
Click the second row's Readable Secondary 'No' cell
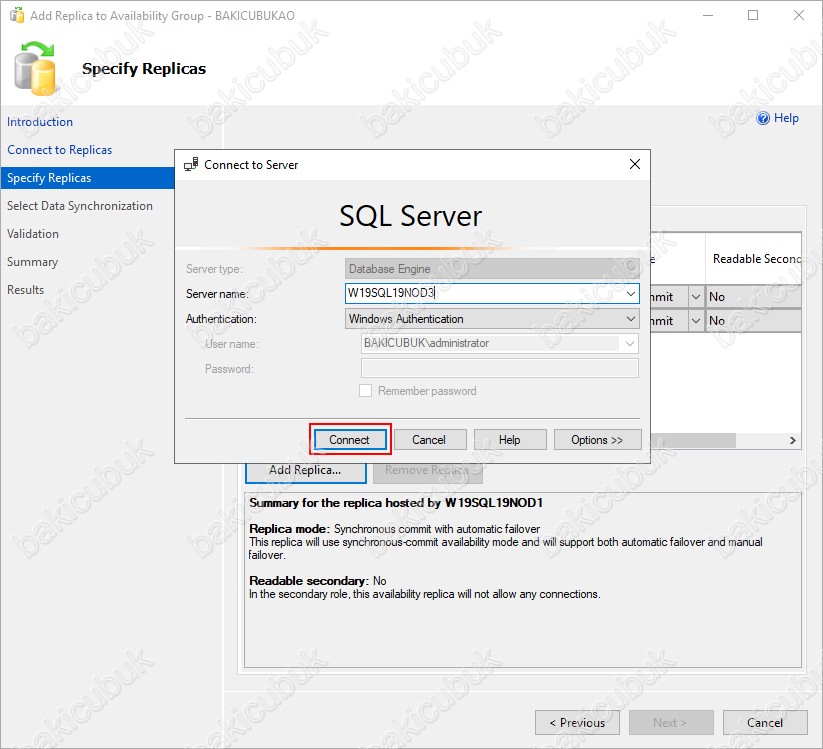753,321
